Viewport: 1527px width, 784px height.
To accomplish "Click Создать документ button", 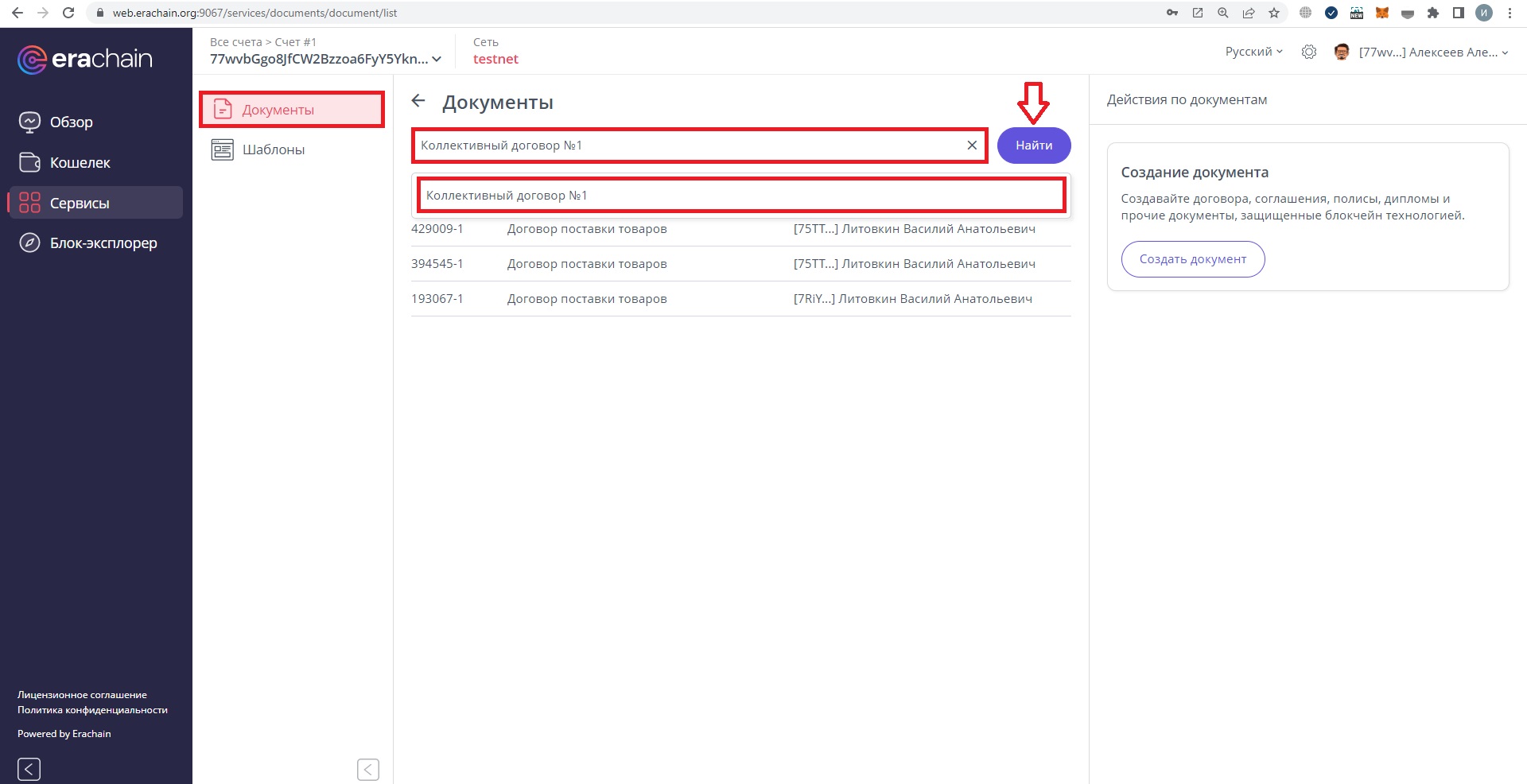I will (1192, 259).
